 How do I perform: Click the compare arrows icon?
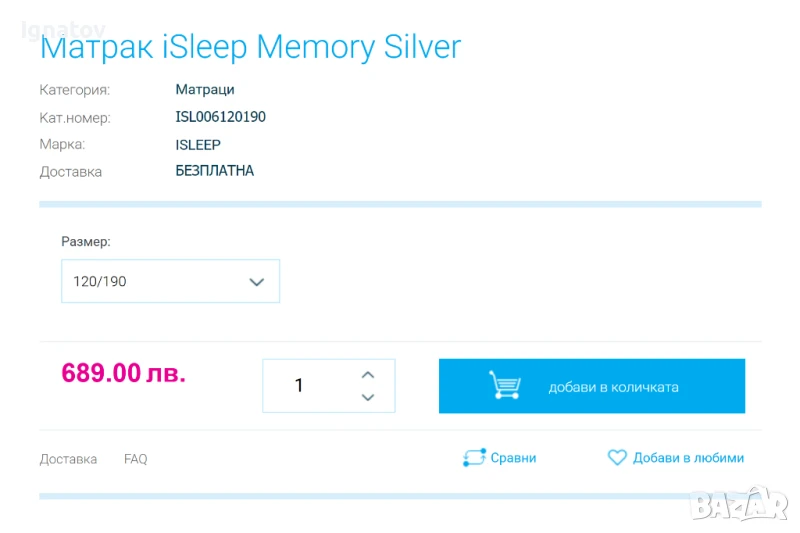pos(473,458)
